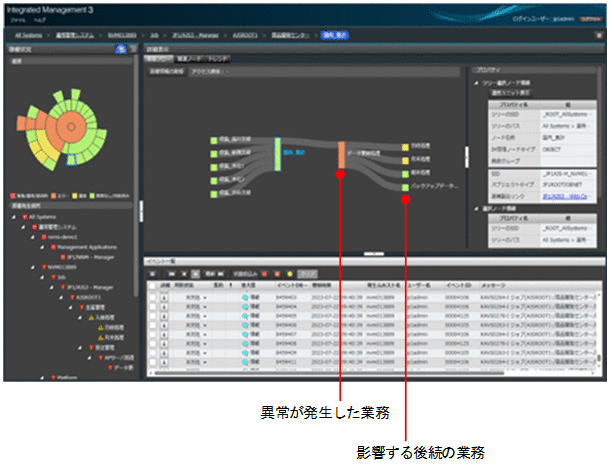Click メッセージ column header in event list
The height and width of the screenshot is (468, 609).
click(x=493, y=285)
